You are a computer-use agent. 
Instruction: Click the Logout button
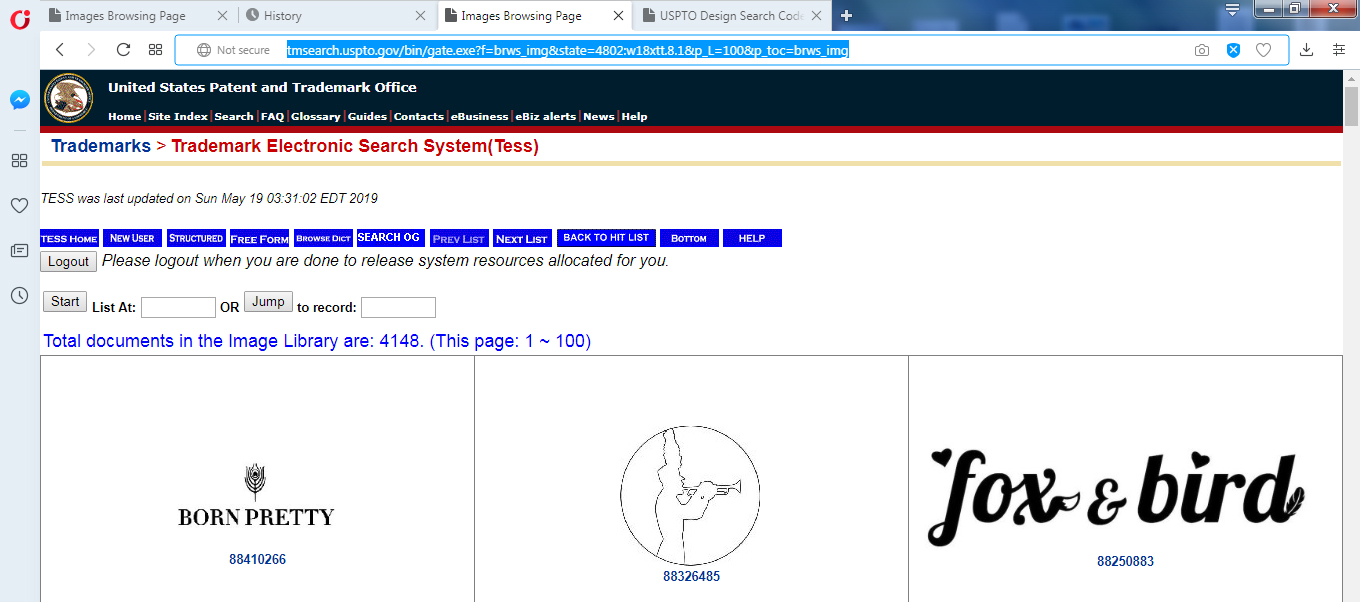click(x=69, y=261)
